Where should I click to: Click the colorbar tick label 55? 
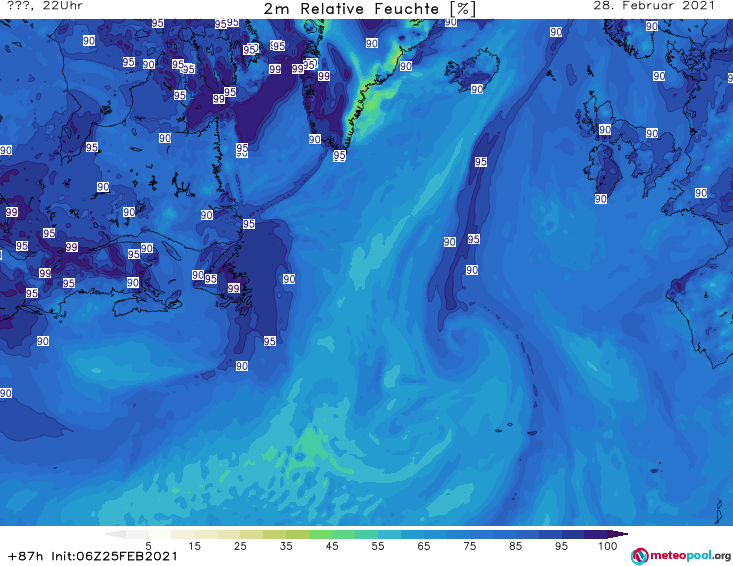(x=378, y=546)
